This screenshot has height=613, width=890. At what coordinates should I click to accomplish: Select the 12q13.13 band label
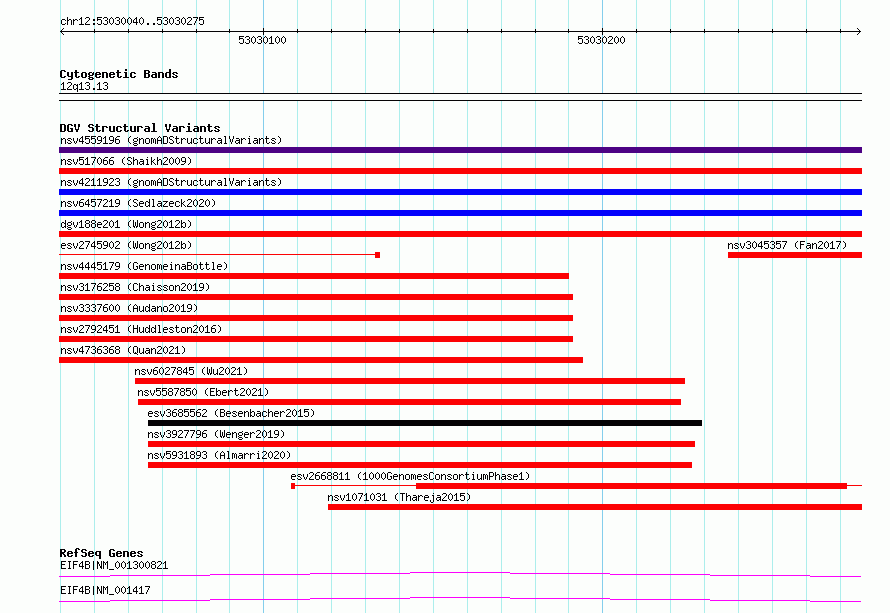pos(84,86)
